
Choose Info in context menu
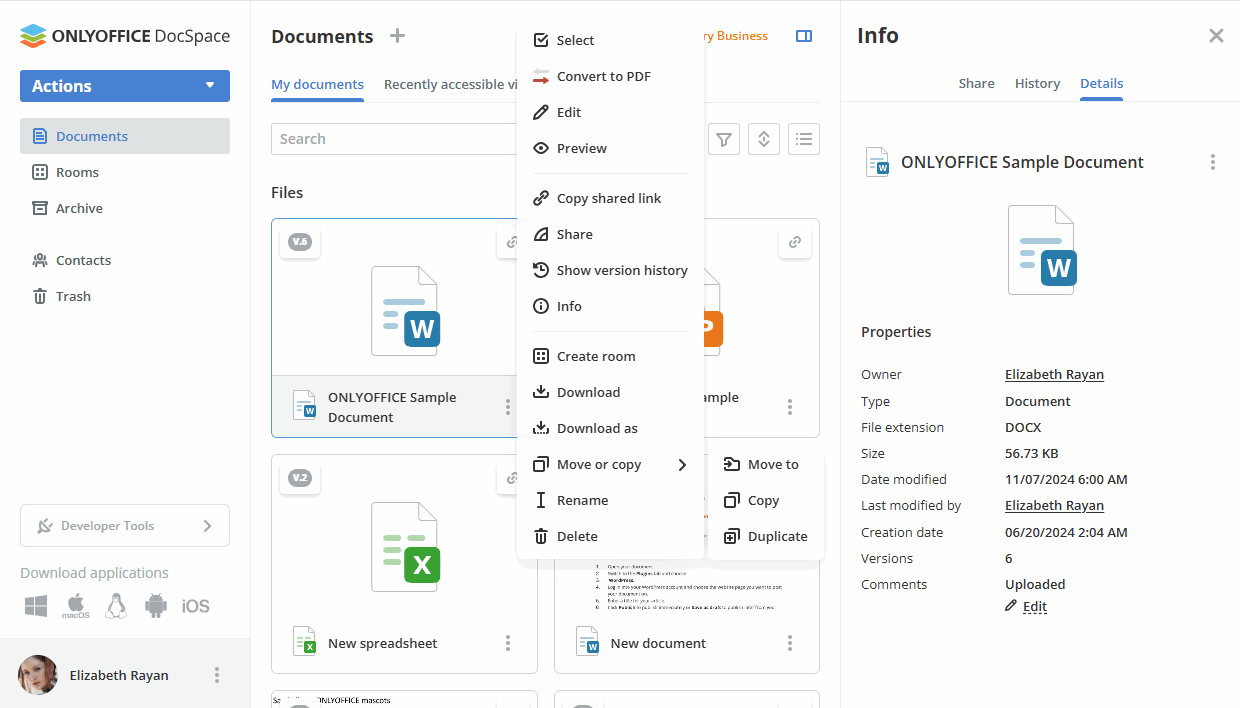click(610, 306)
